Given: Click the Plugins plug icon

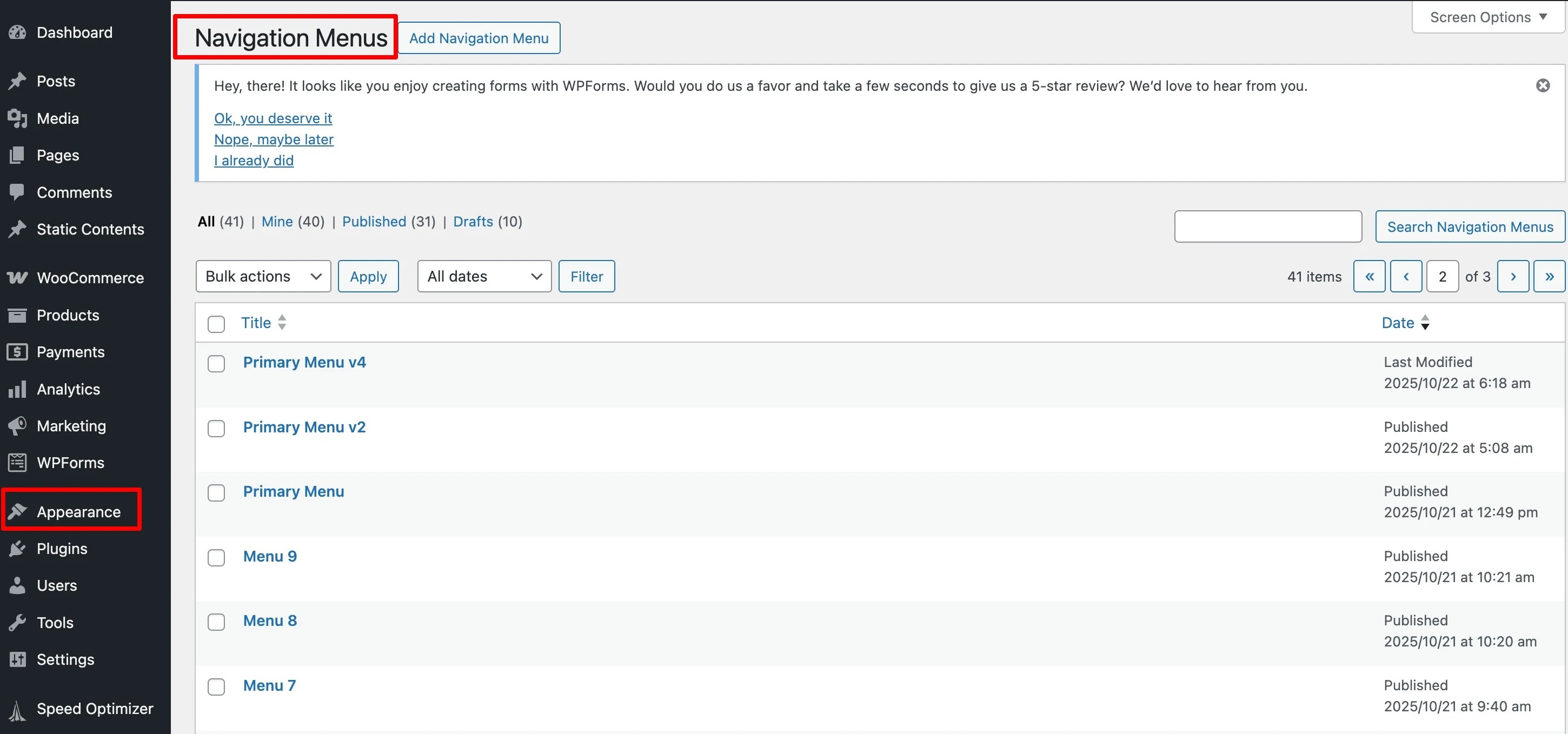Looking at the screenshot, I should [18, 549].
